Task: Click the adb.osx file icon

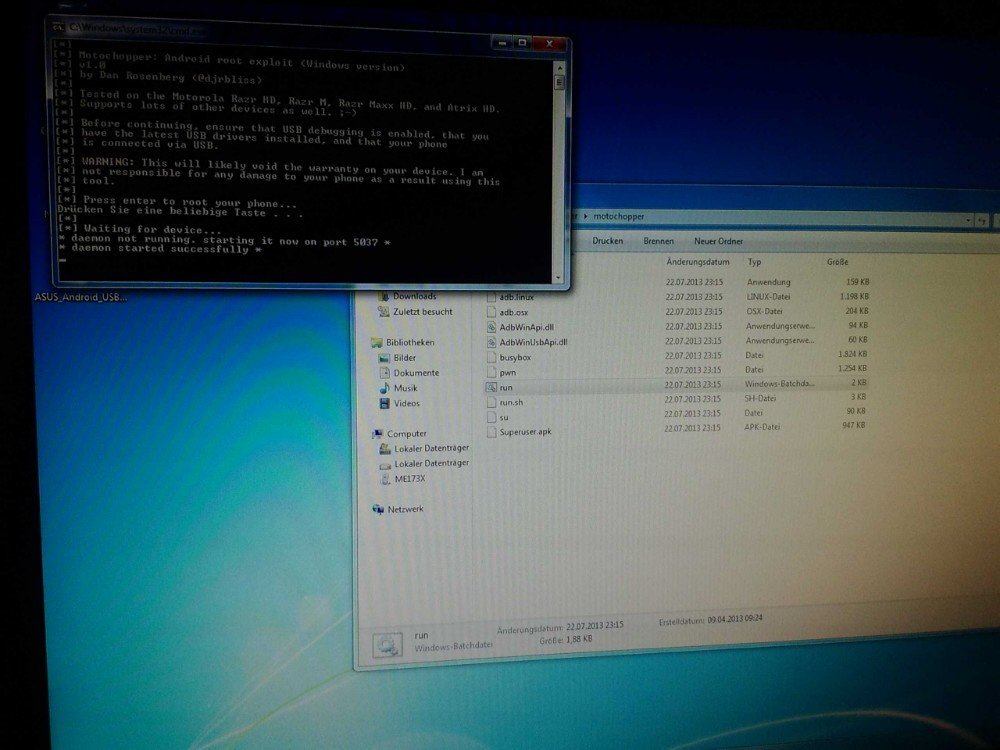Action: pos(491,312)
